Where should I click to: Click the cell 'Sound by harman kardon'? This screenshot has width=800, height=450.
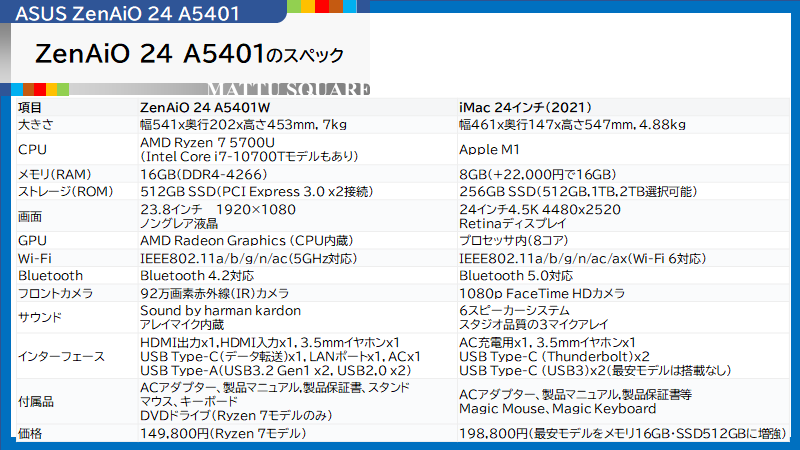pyautogui.click(x=220, y=311)
